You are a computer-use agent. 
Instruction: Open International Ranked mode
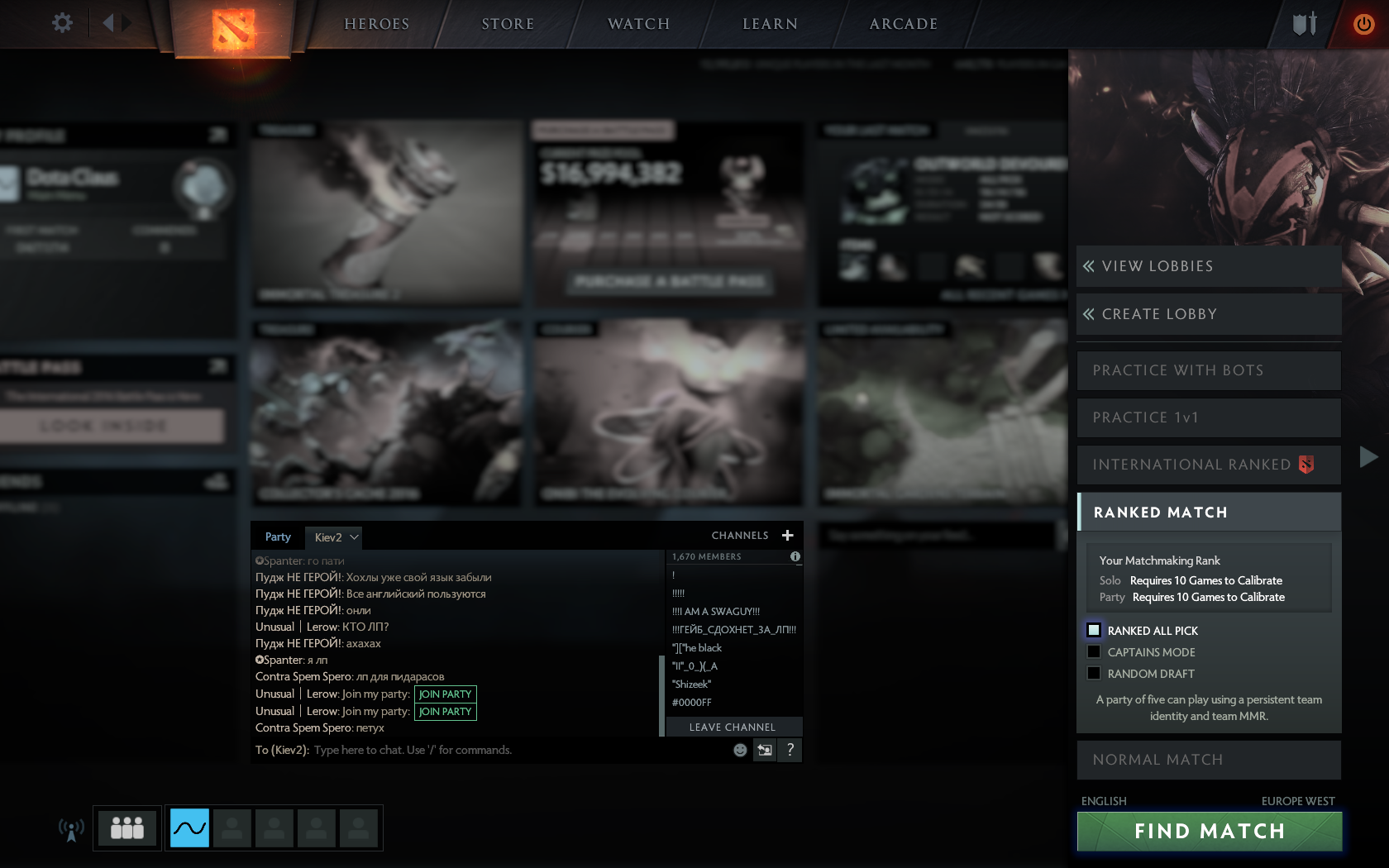pyautogui.click(x=1209, y=465)
